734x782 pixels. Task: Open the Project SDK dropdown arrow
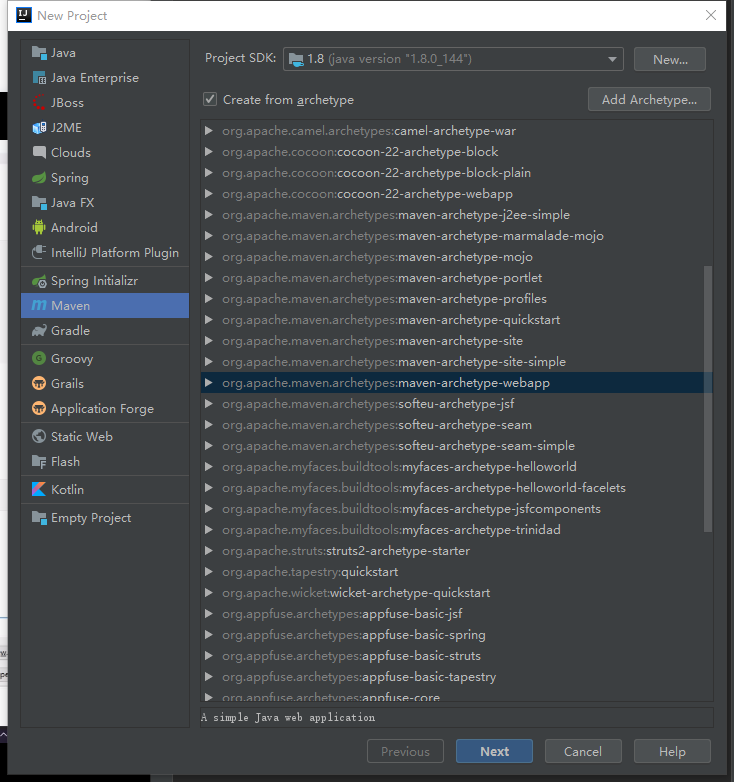612,59
